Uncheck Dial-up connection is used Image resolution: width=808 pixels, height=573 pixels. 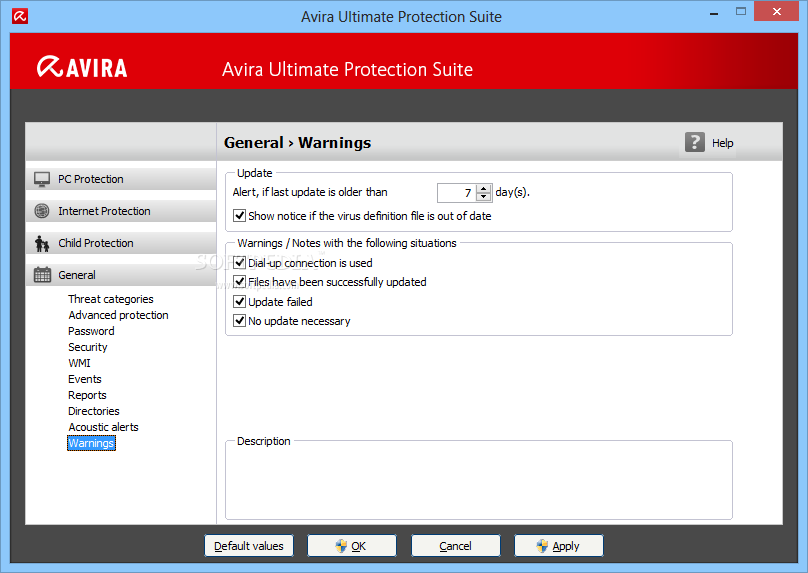239,263
